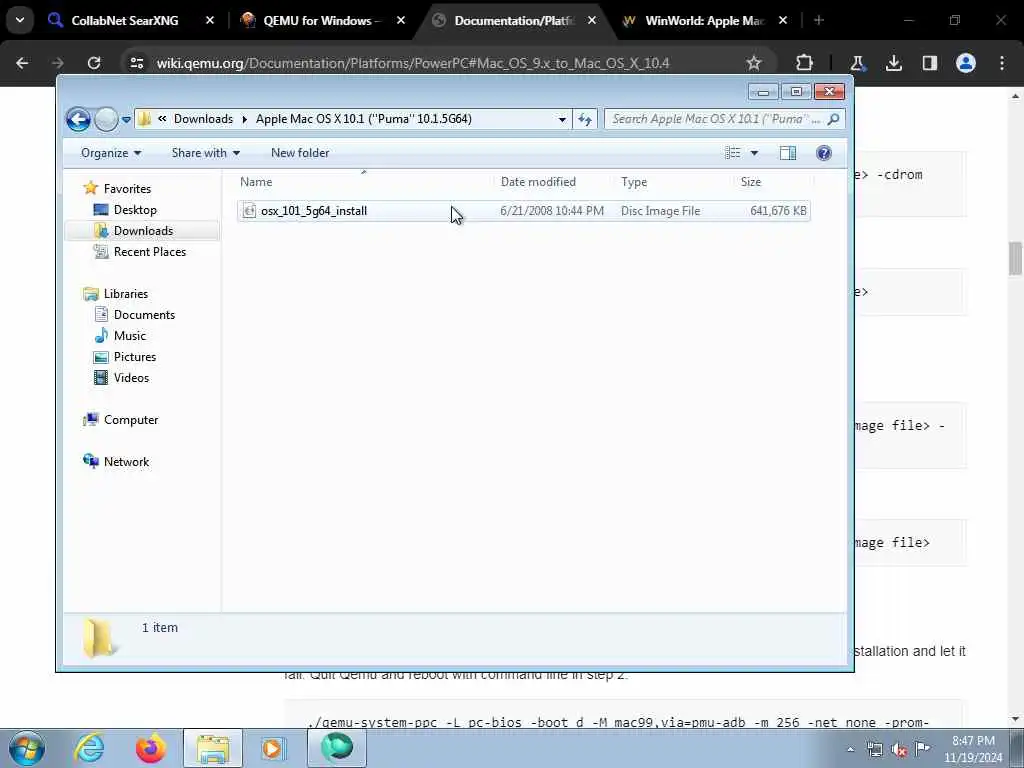Image resolution: width=1024 pixels, height=768 pixels.
Task: View site information icon in address bar
Action: pyautogui.click(x=136, y=63)
